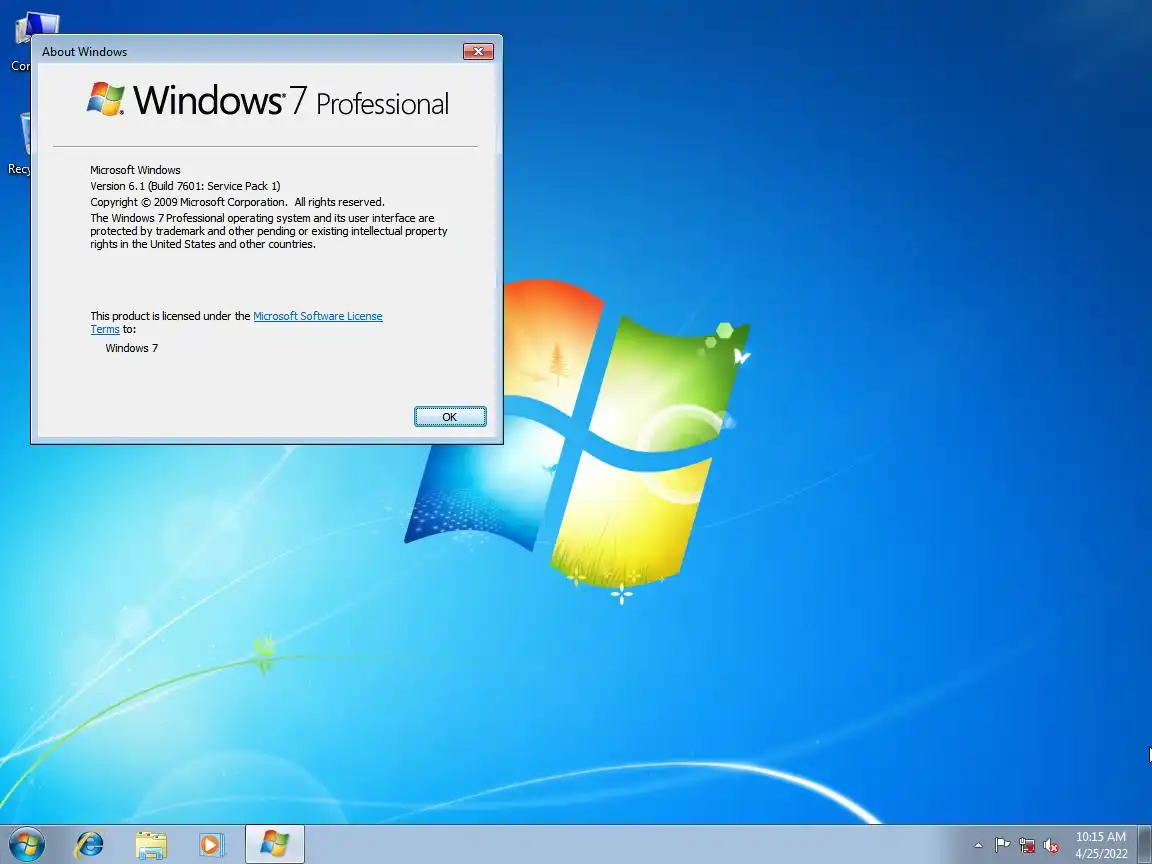Viewport: 1152px width, 864px height.
Task: Click the 'Version 6.1 (Build 7601: Service Pack 1)' text
Action: pyautogui.click(x=185, y=186)
